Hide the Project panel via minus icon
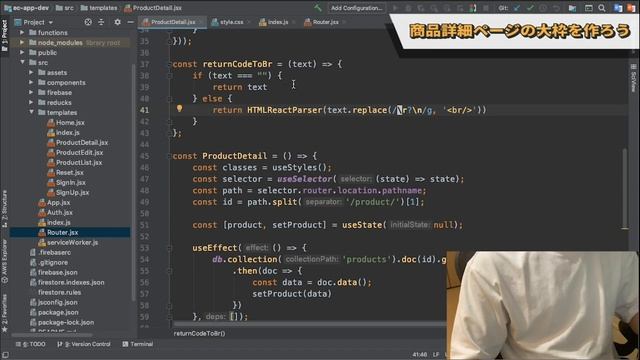The height and width of the screenshot is (360, 640). pyautogui.click(x=130, y=22)
